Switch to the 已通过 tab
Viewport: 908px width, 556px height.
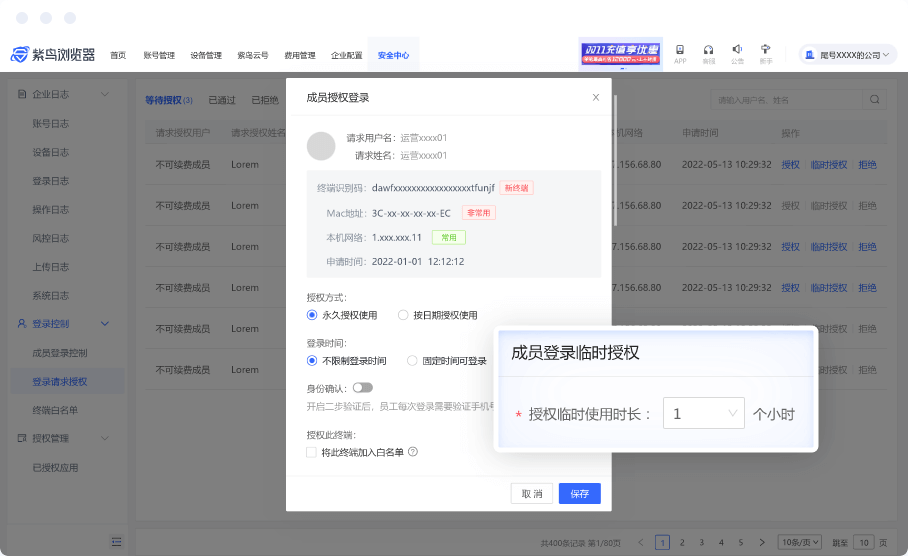[x=222, y=100]
